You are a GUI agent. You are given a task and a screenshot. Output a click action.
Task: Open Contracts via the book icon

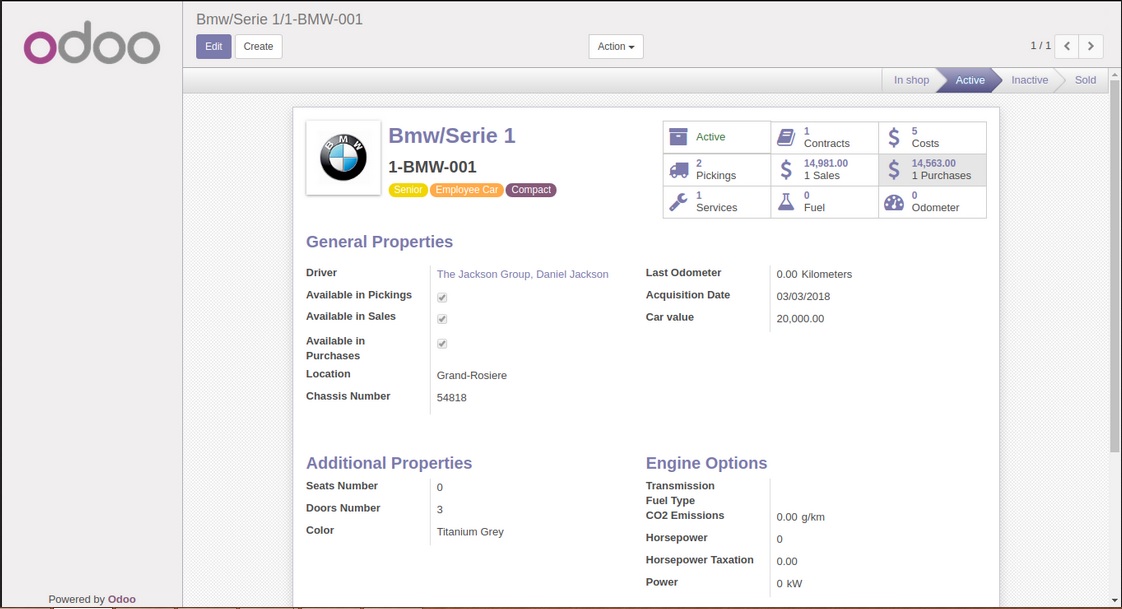786,137
